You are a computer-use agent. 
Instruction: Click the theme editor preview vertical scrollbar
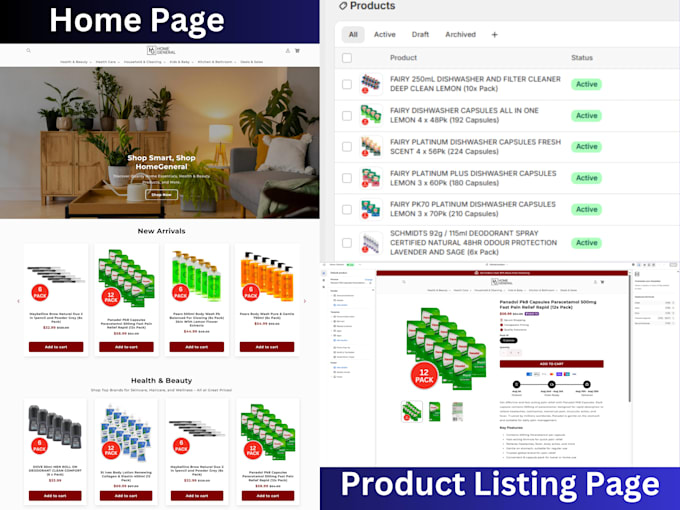(x=630, y=338)
